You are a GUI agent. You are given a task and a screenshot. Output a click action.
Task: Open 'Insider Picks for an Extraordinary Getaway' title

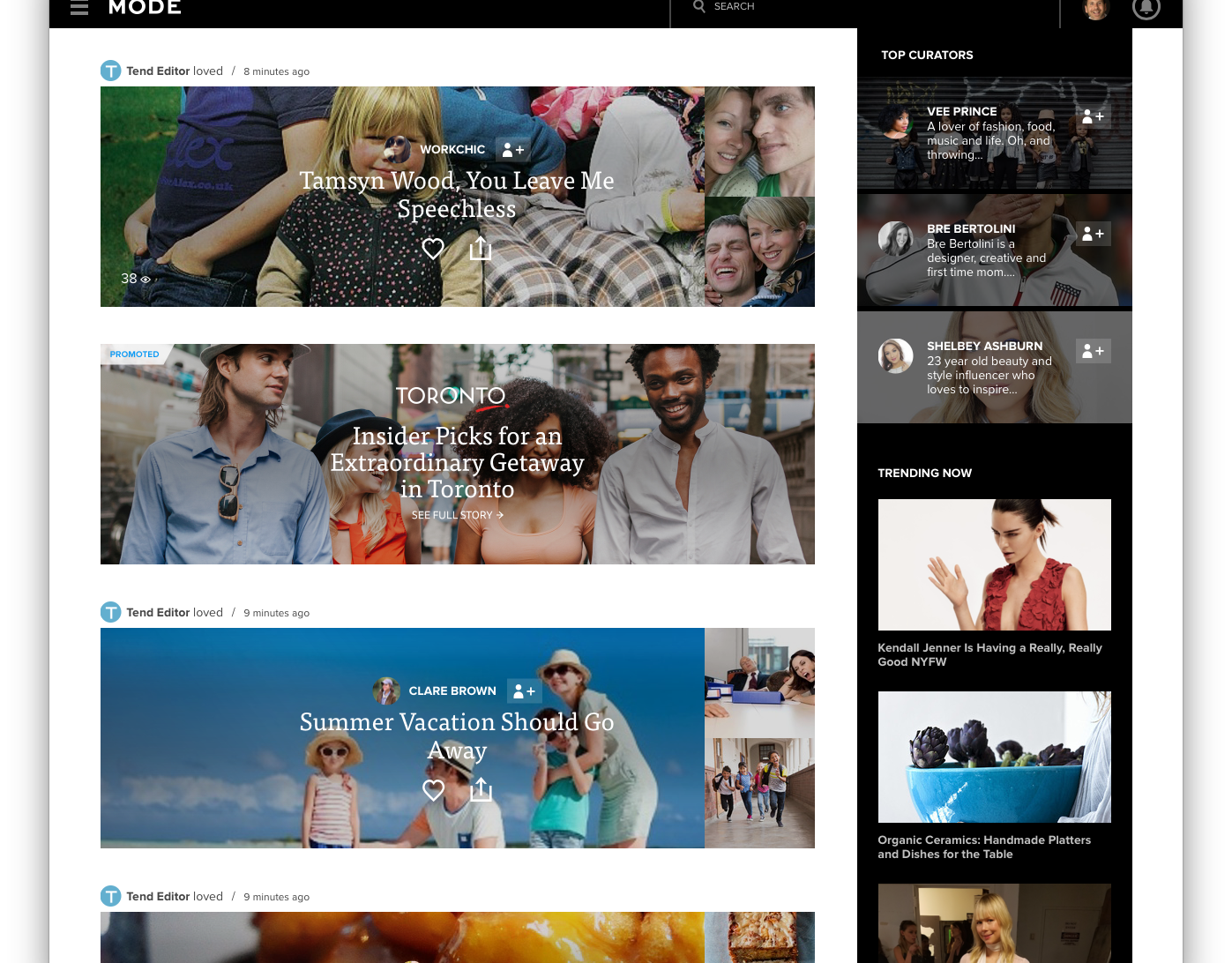point(457,462)
